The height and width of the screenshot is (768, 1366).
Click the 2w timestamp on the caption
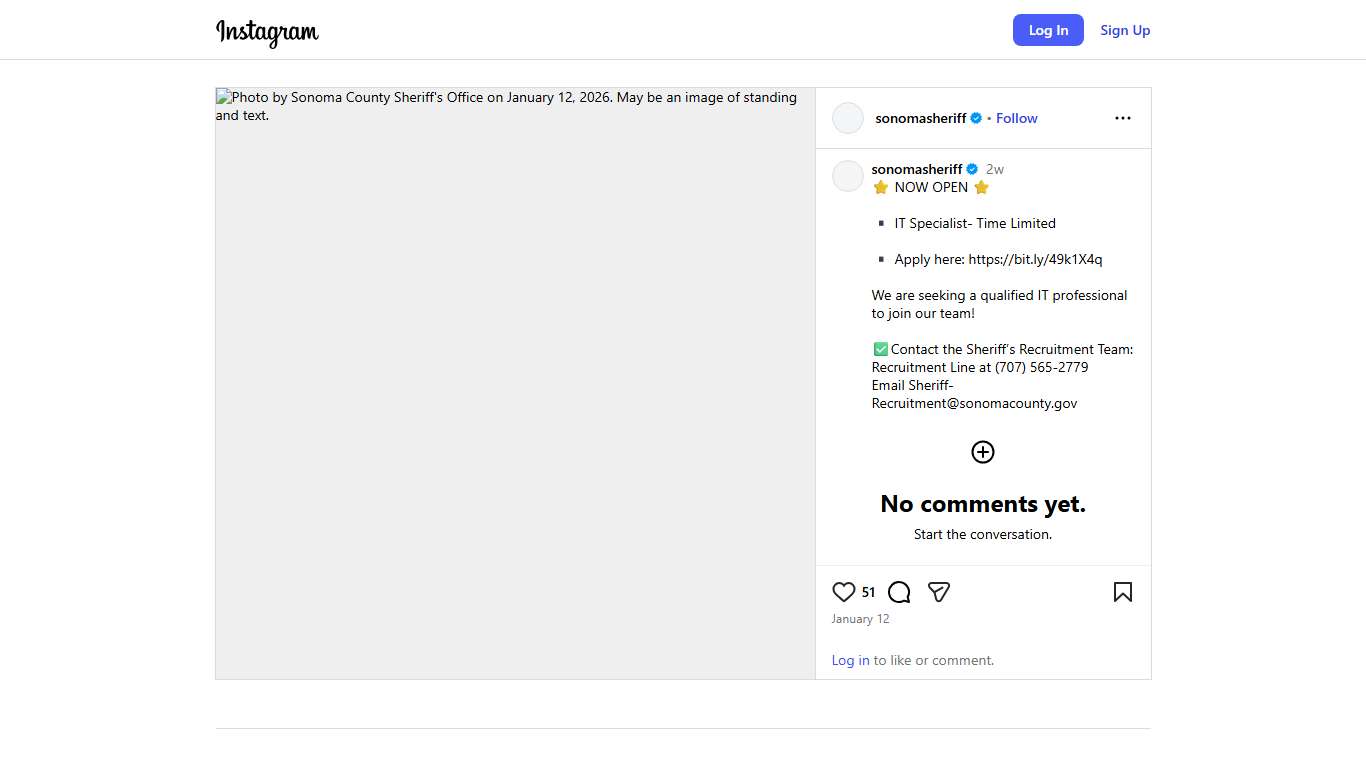pyautogui.click(x=994, y=169)
